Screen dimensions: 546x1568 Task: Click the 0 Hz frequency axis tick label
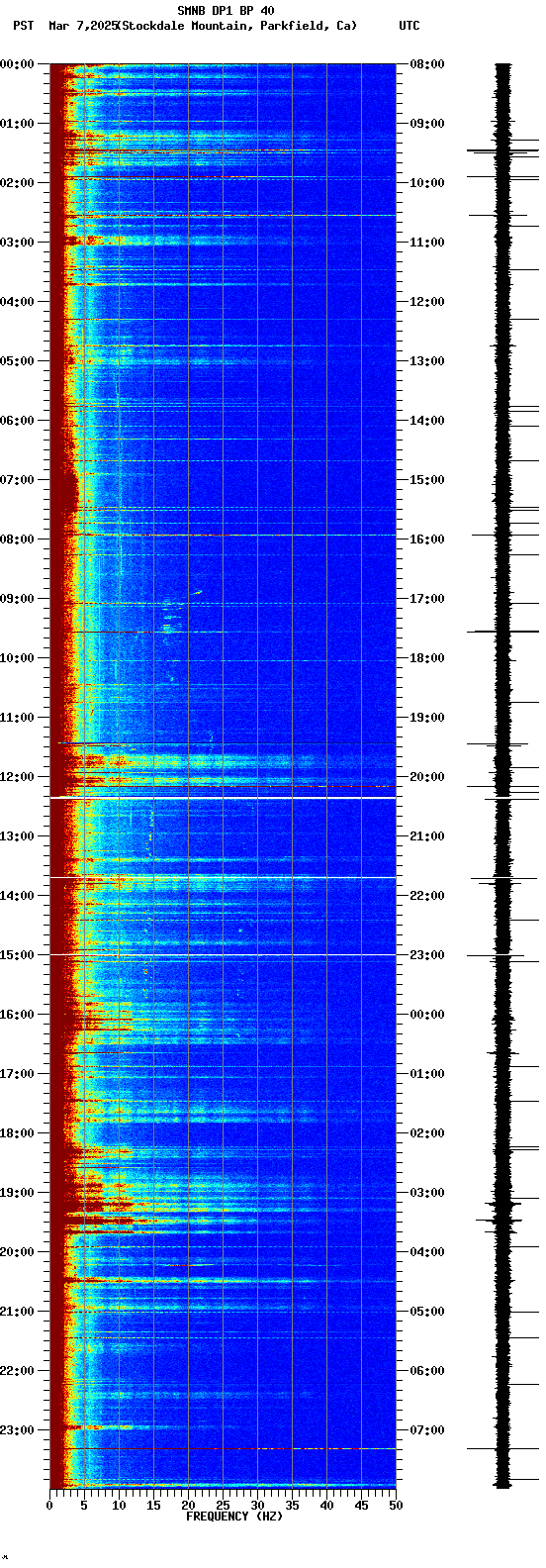pyautogui.click(x=49, y=1506)
